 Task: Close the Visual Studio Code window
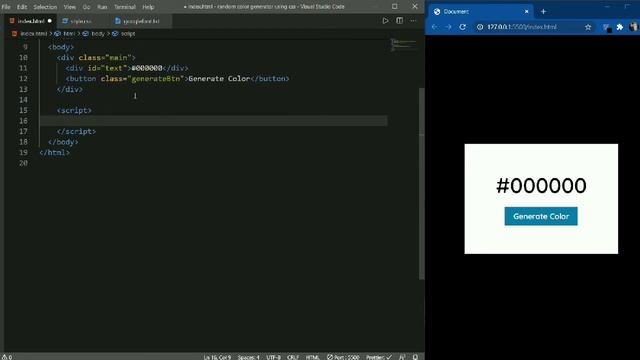coord(415,7)
